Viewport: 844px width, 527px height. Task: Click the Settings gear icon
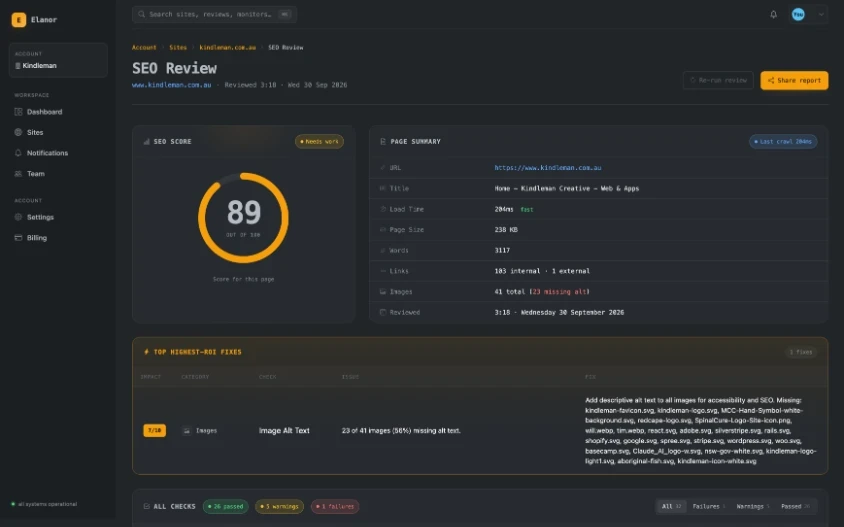tap(18, 217)
